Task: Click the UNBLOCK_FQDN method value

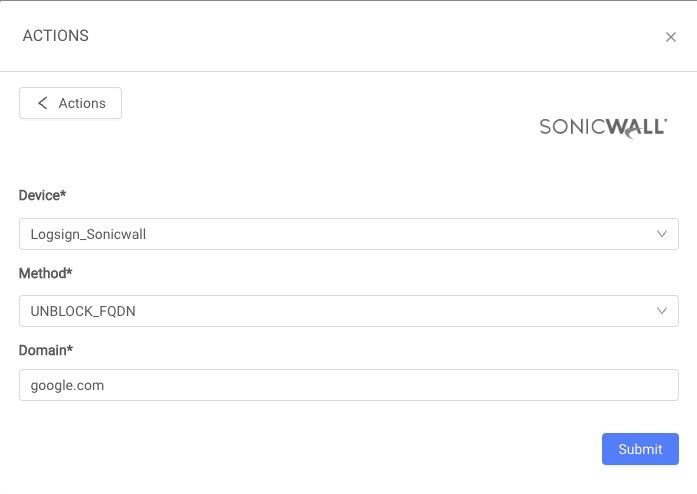Action: point(83,311)
